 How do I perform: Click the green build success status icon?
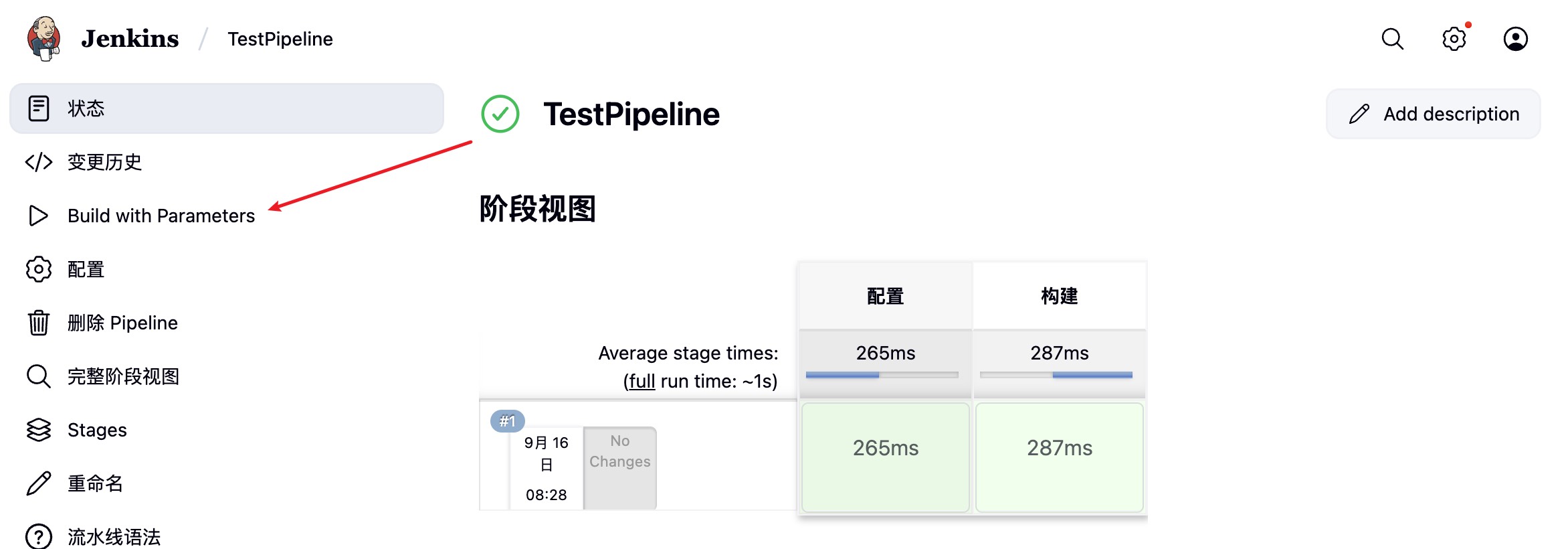coord(500,114)
